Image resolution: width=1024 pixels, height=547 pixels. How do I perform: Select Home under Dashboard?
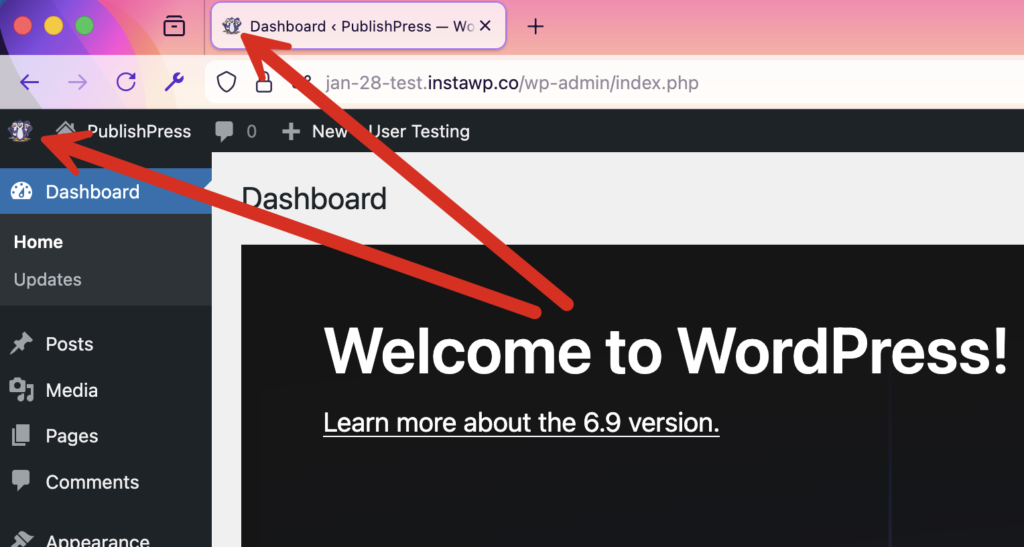39,242
